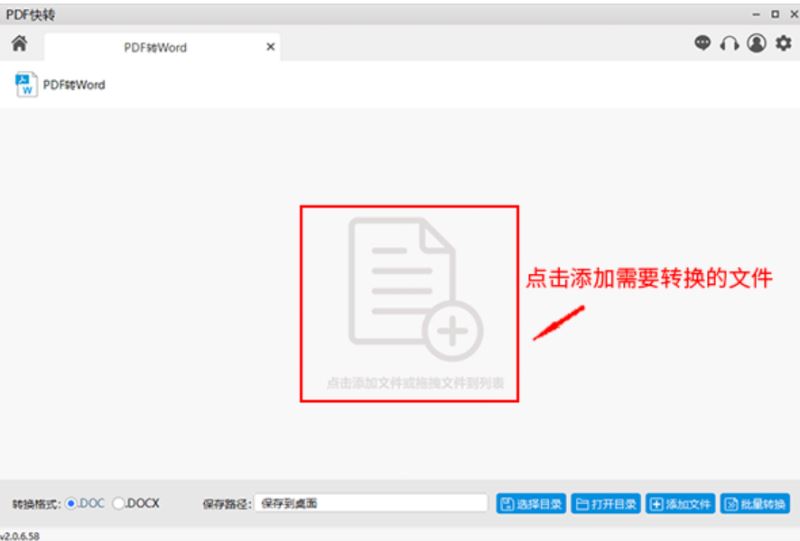Open customer support headset icon
The image size is (800, 541).
[730, 43]
